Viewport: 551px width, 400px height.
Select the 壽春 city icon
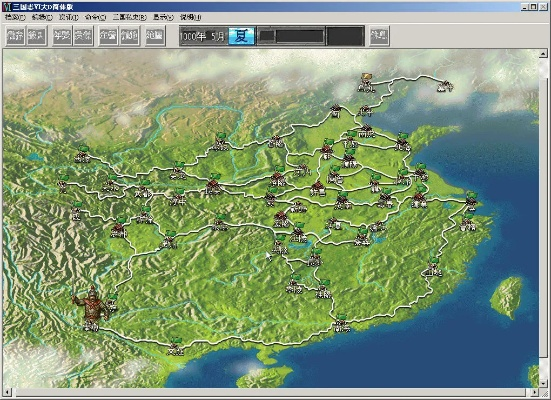click(x=385, y=199)
